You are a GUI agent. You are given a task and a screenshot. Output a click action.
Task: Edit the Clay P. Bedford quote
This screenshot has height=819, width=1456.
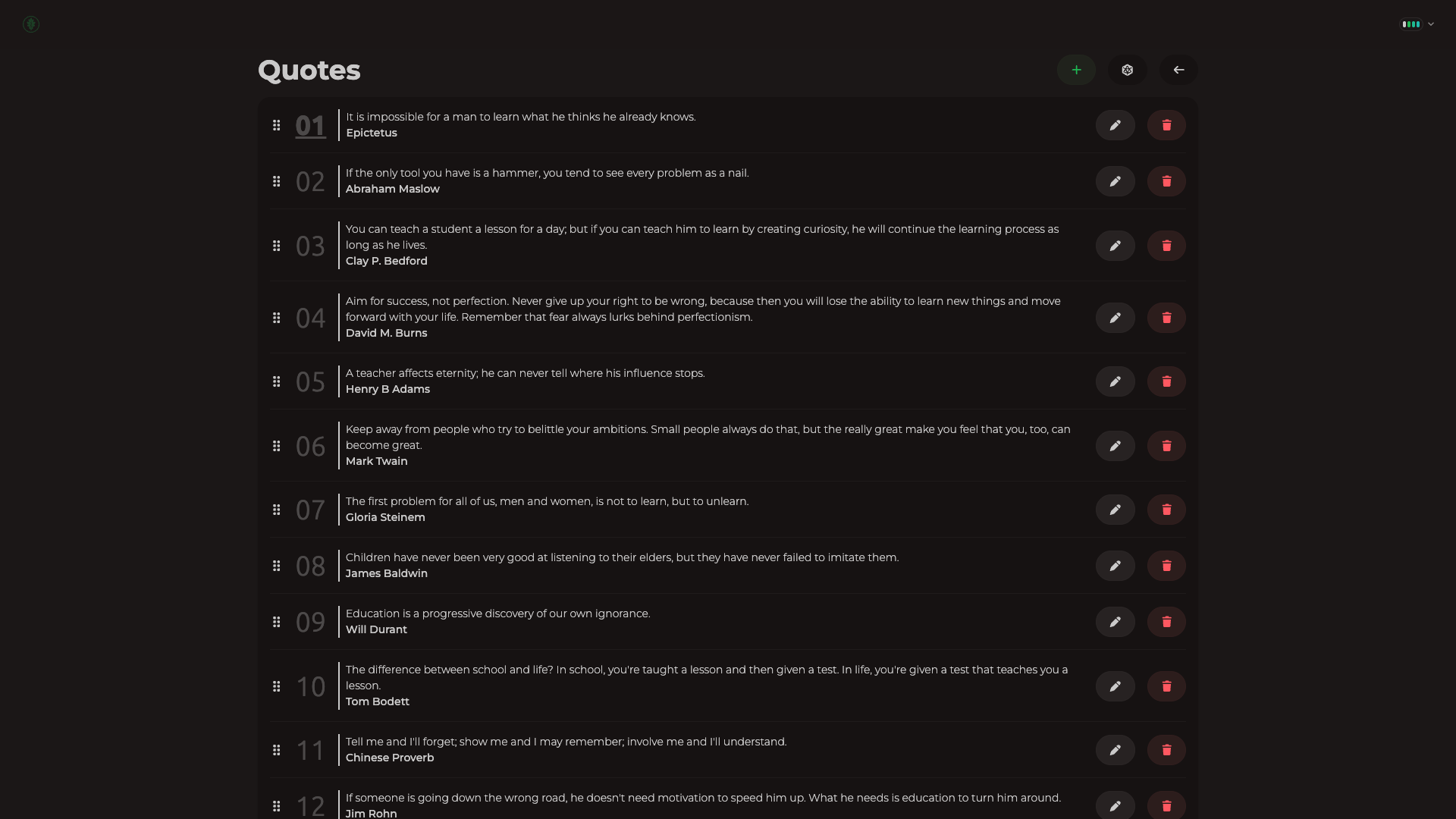[x=1115, y=246]
